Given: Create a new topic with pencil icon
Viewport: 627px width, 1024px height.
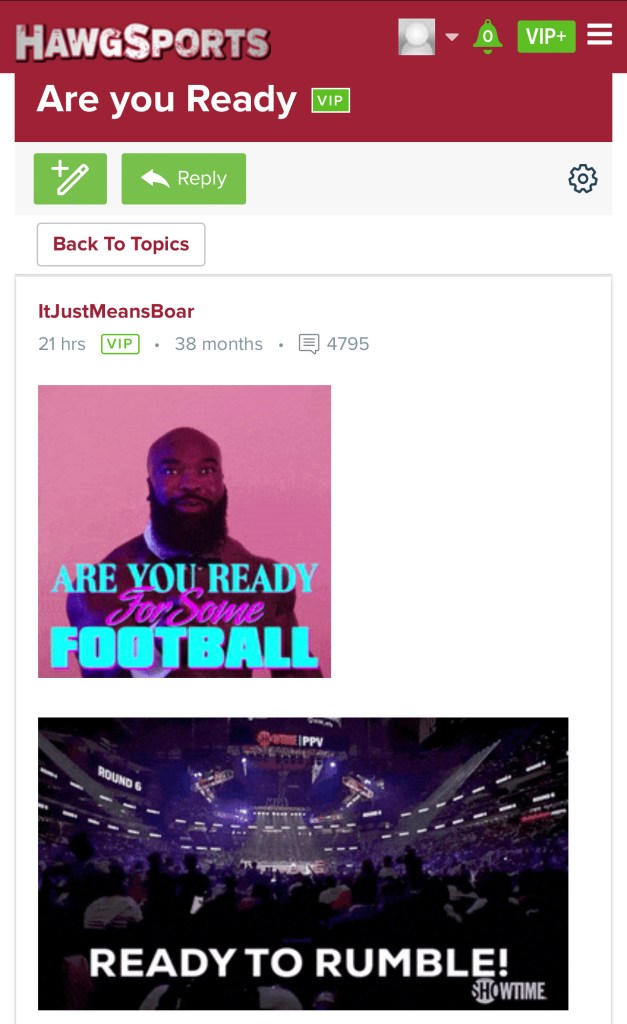Looking at the screenshot, I should [x=70, y=178].
